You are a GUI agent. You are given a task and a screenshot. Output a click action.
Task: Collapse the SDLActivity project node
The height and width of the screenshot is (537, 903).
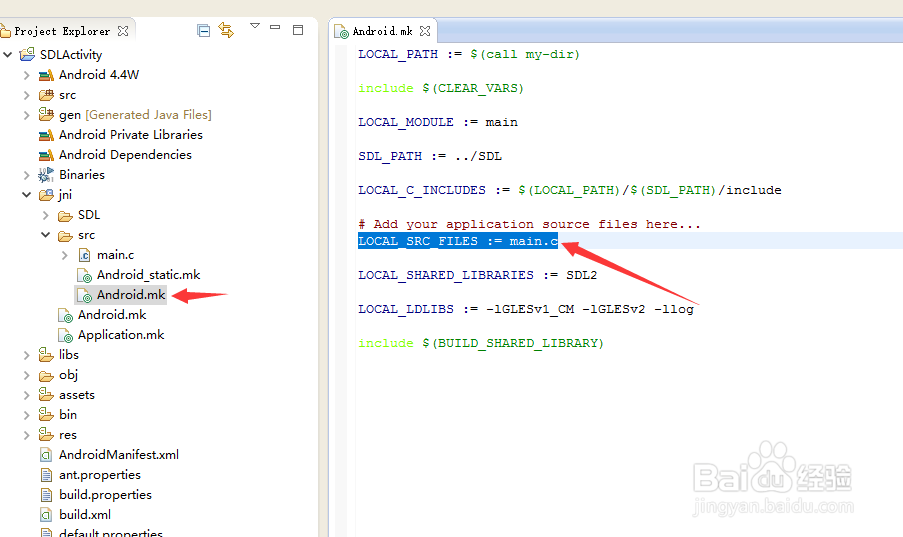pyautogui.click(x=8, y=55)
